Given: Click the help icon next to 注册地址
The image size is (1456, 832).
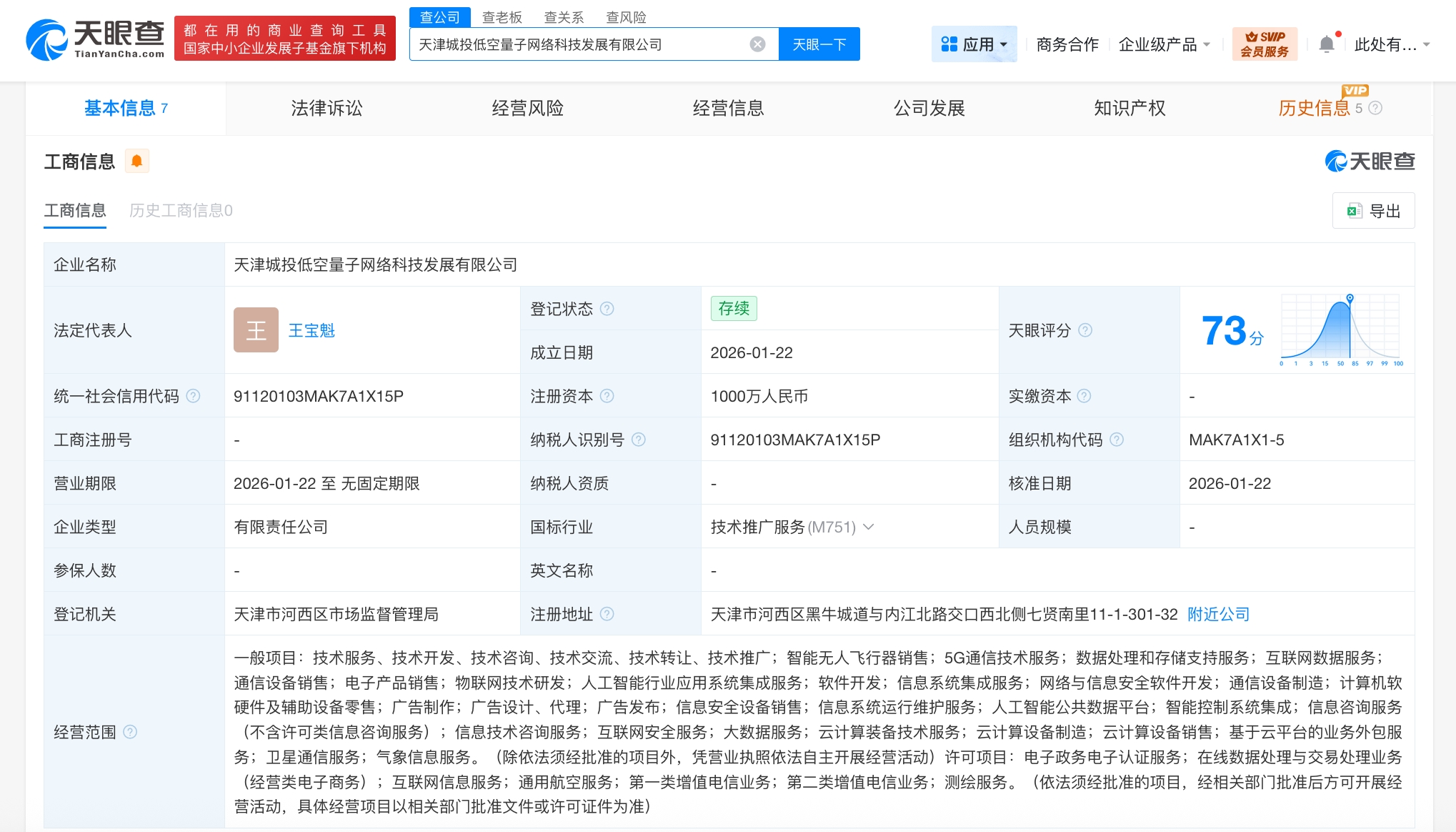Looking at the screenshot, I should (x=607, y=614).
